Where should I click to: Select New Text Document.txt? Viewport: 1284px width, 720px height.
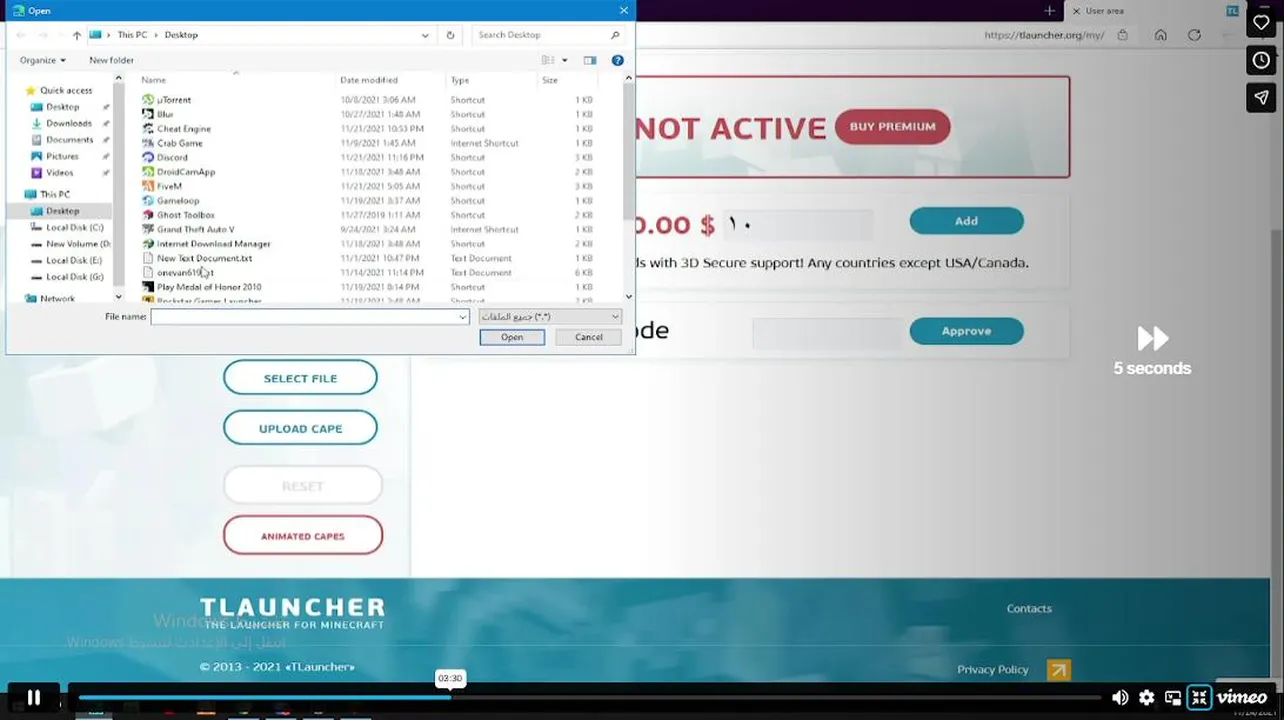tap(204, 258)
